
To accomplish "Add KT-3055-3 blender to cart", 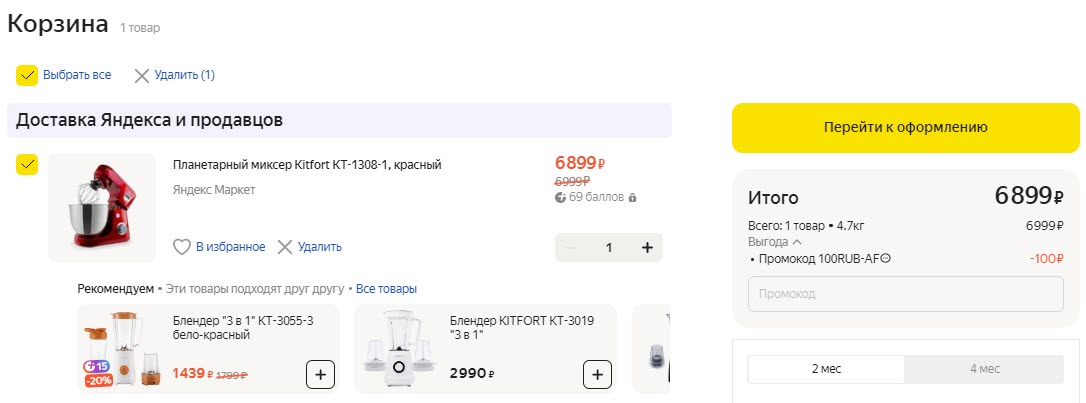I will pos(320,375).
